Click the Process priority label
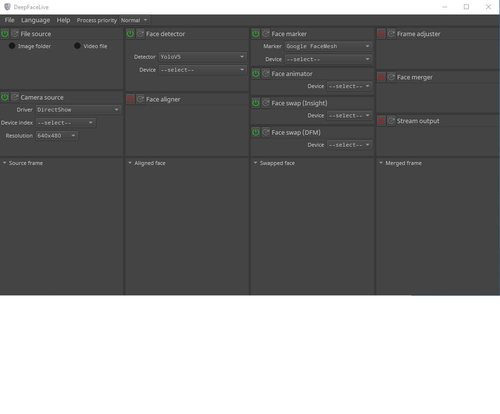The image size is (500, 414). tap(97, 20)
